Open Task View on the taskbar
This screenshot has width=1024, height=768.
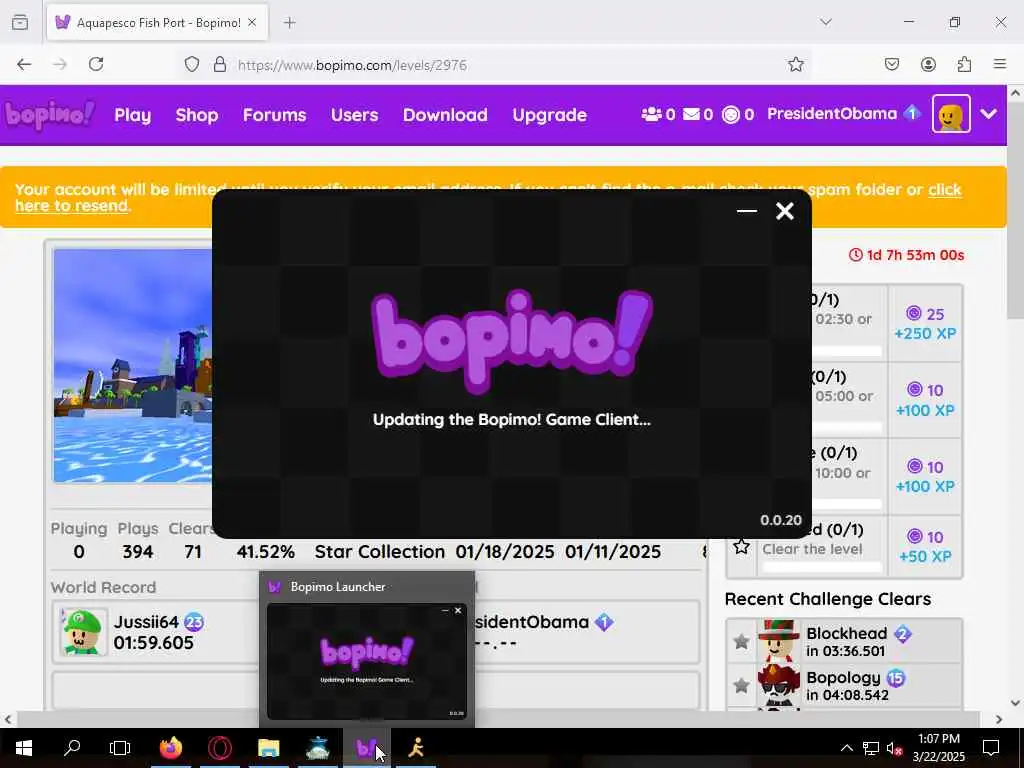[x=120, y=748]
